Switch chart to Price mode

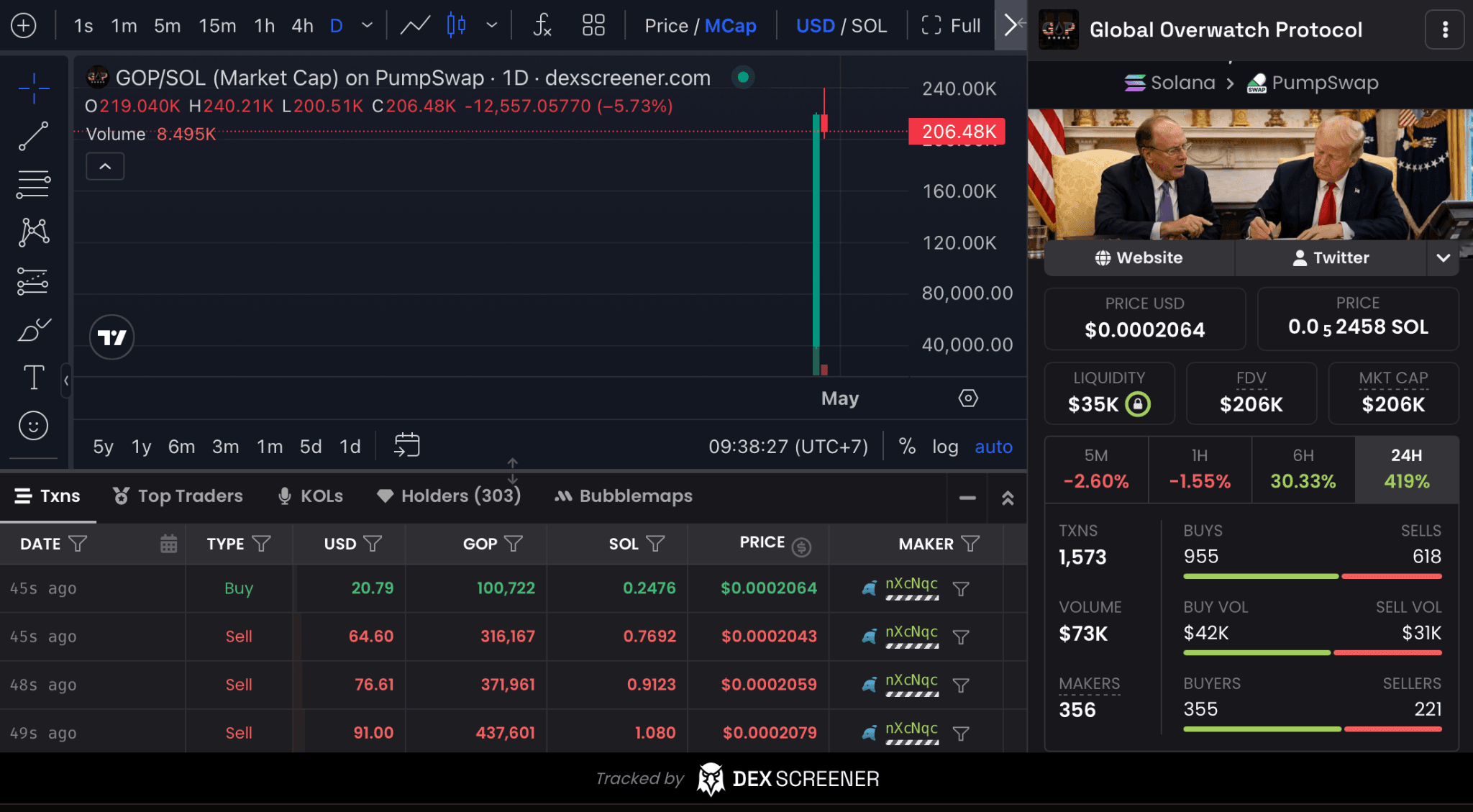(666, 26)
